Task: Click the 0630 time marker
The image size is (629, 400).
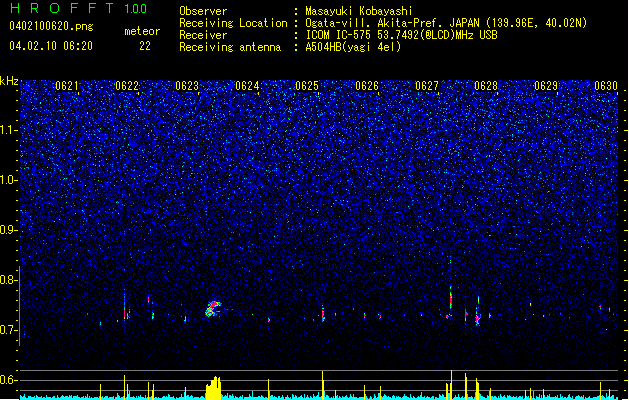Action: [x=606, y=86]
